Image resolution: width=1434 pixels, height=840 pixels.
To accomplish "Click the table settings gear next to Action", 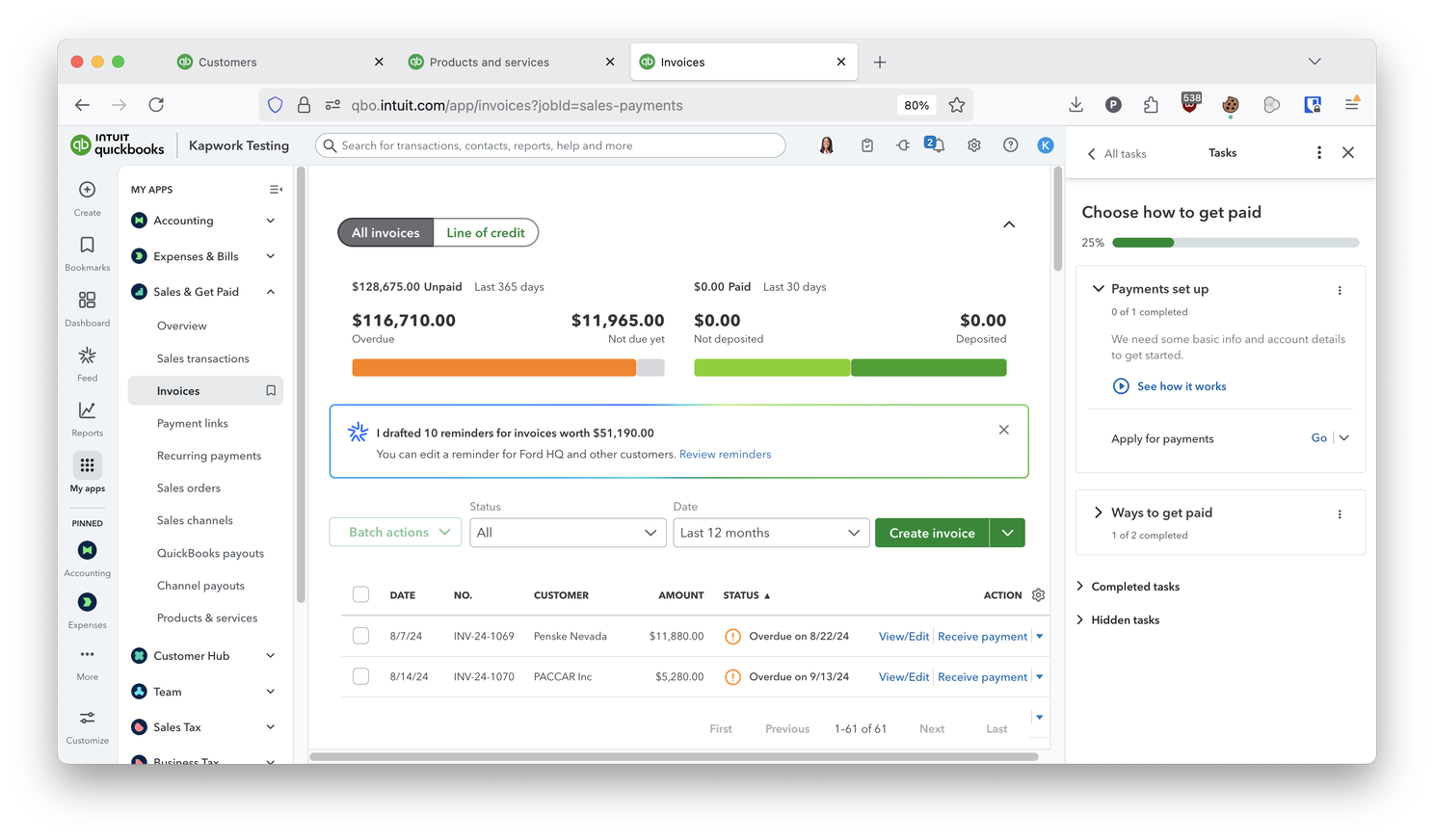I will pyautogui.click(x=1038, y=595).
